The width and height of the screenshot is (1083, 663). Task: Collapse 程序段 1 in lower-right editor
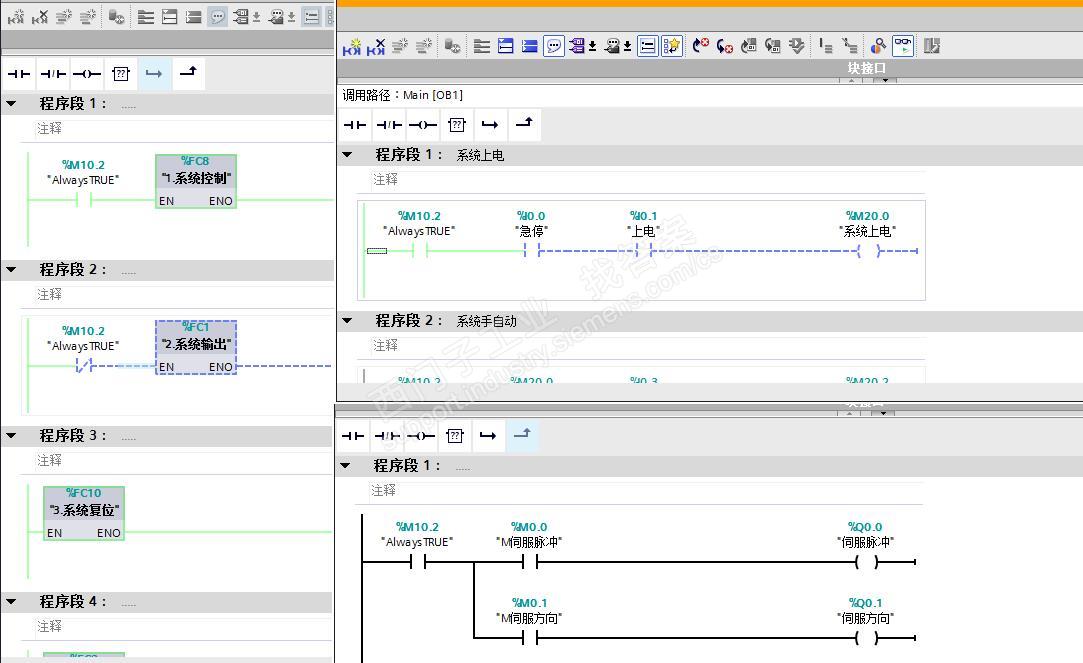click(x=345, y=466)
